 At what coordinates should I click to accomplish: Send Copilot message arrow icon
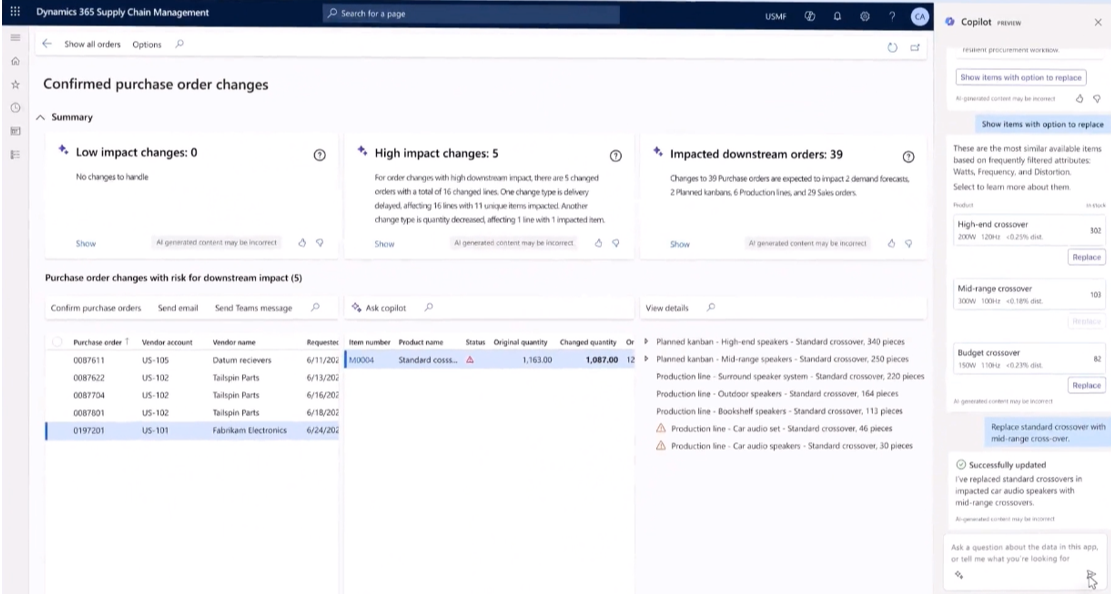1091,575
